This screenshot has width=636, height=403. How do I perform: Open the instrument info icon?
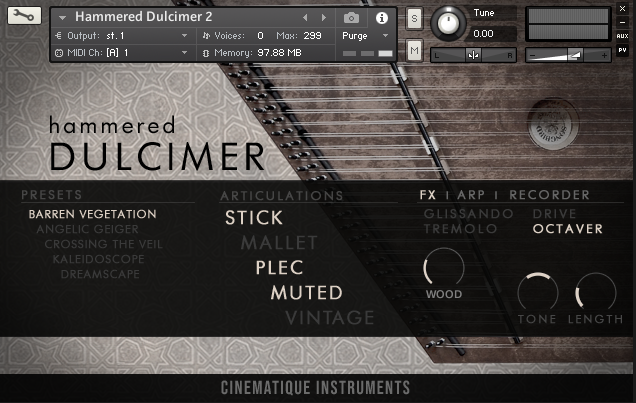(x=381, y=18)
